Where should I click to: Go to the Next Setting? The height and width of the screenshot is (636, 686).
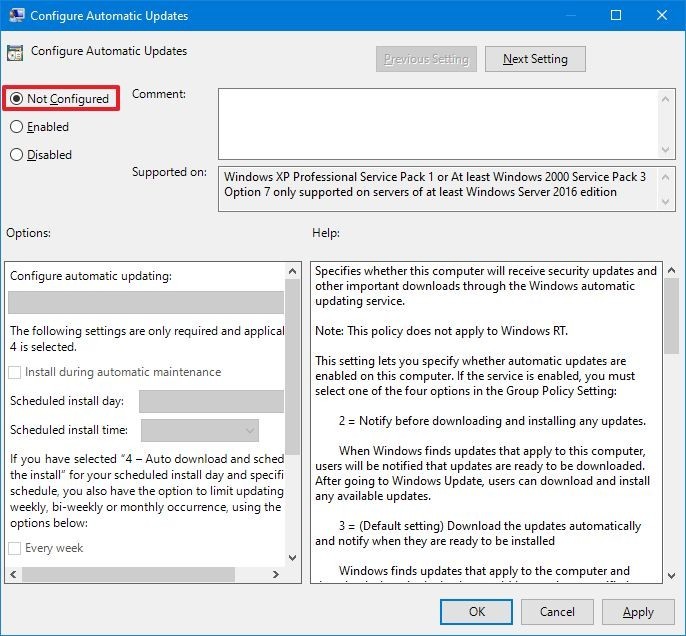(x=535, y=59)
